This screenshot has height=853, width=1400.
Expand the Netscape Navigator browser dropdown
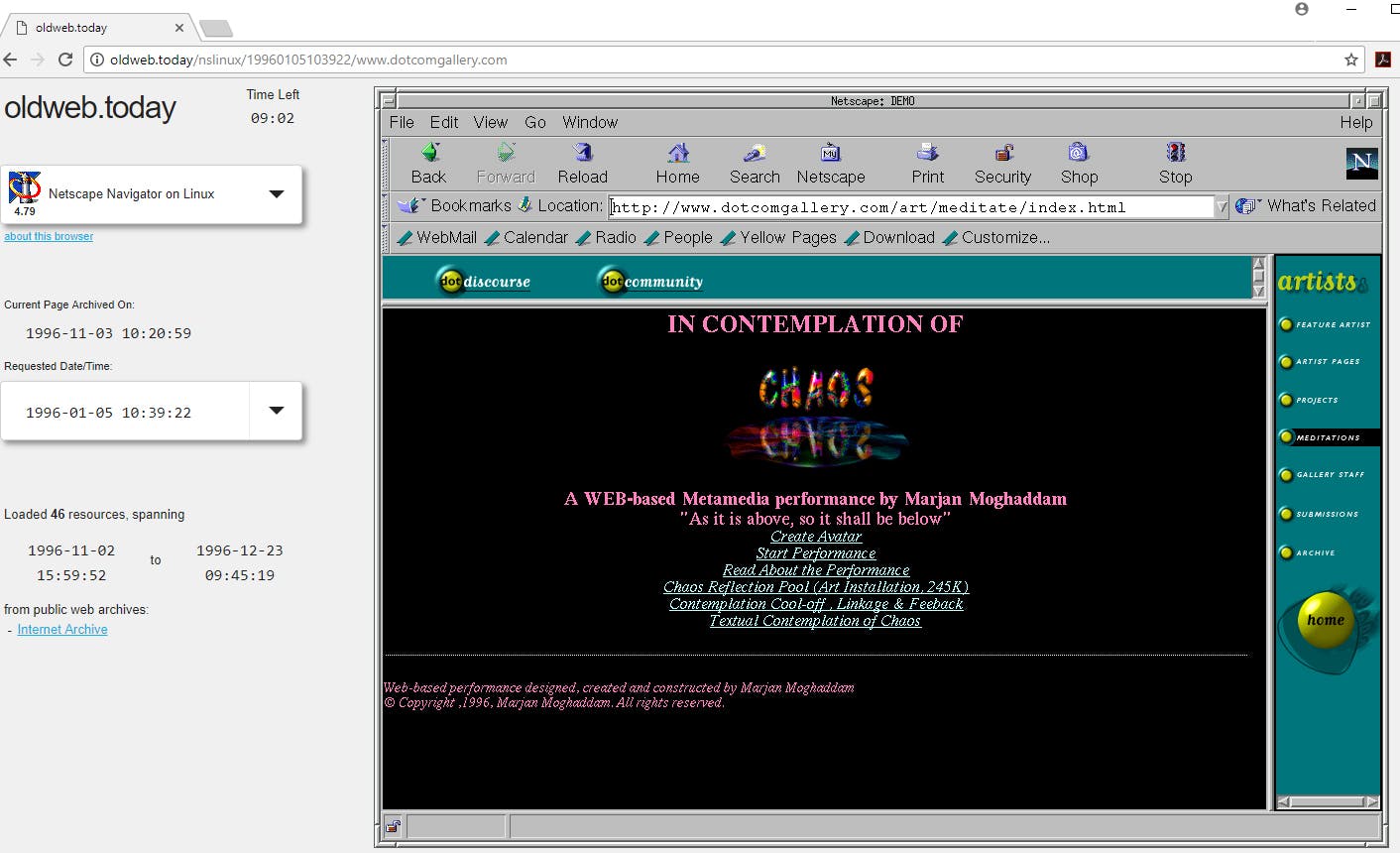pyautogui.click(x=277, y=194)
